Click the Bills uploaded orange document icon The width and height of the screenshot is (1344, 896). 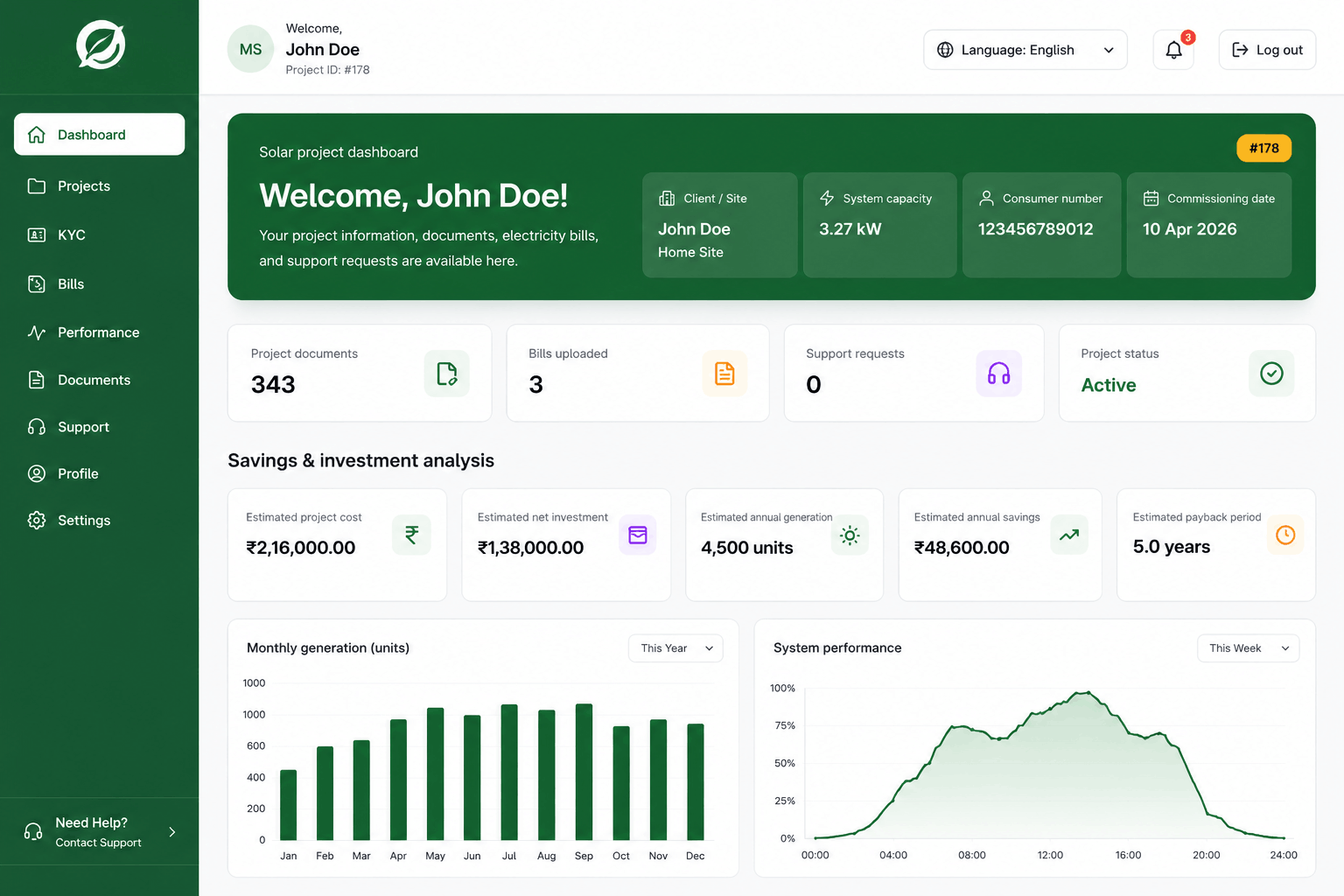click(x=724, y=374)
